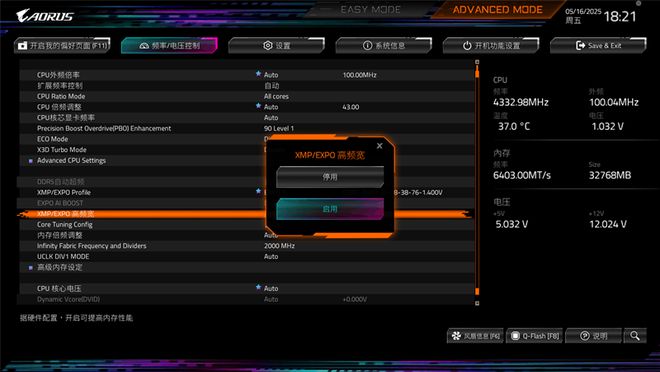
Task: Open CPU Ratio Mode All cores value
Action: [x=276, y=96]
